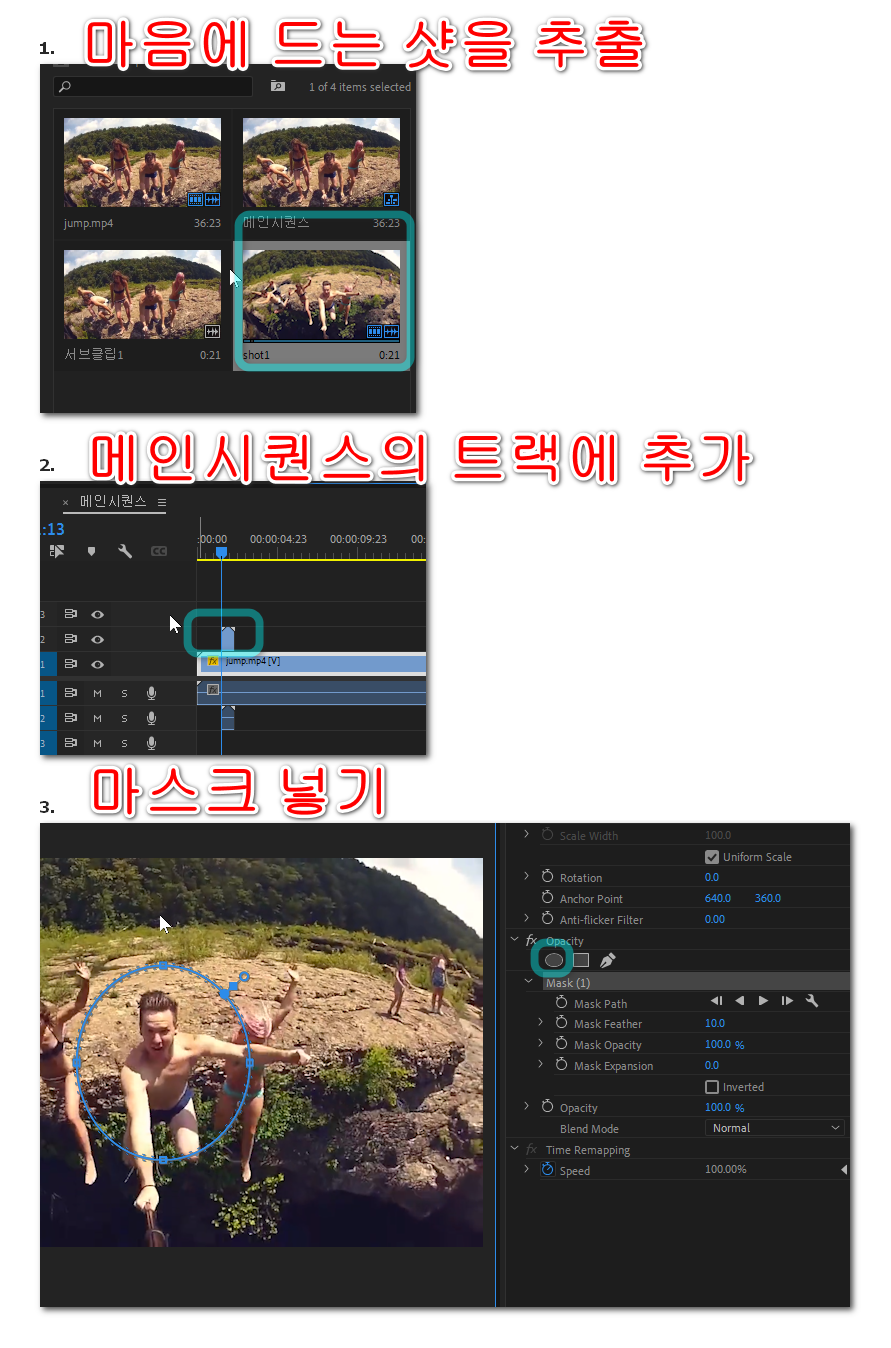Track selected mask forward play button
The image size is (891, 1348).
(x=763, y=1001)
